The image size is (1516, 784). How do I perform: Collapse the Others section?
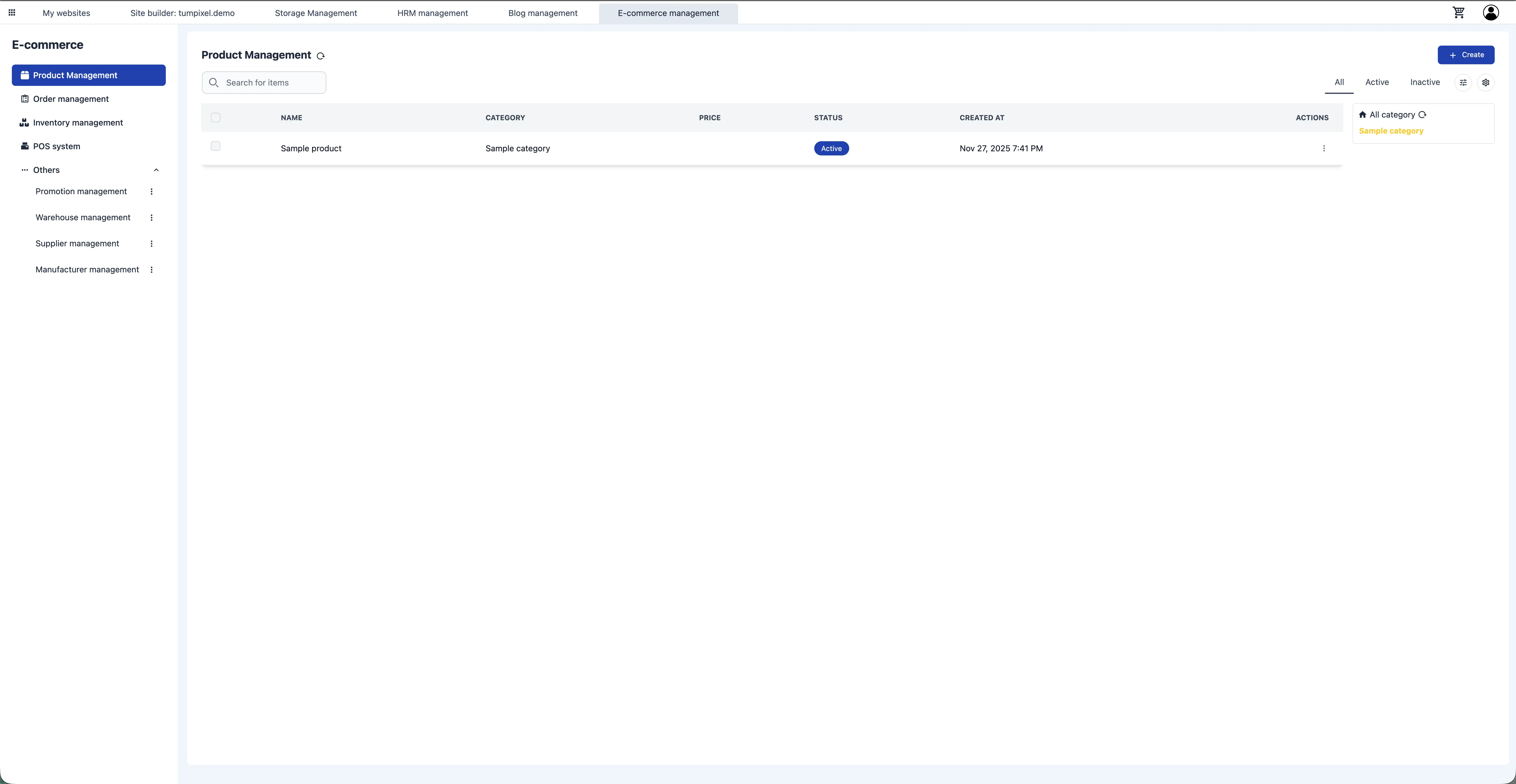[x=156, y=170]
